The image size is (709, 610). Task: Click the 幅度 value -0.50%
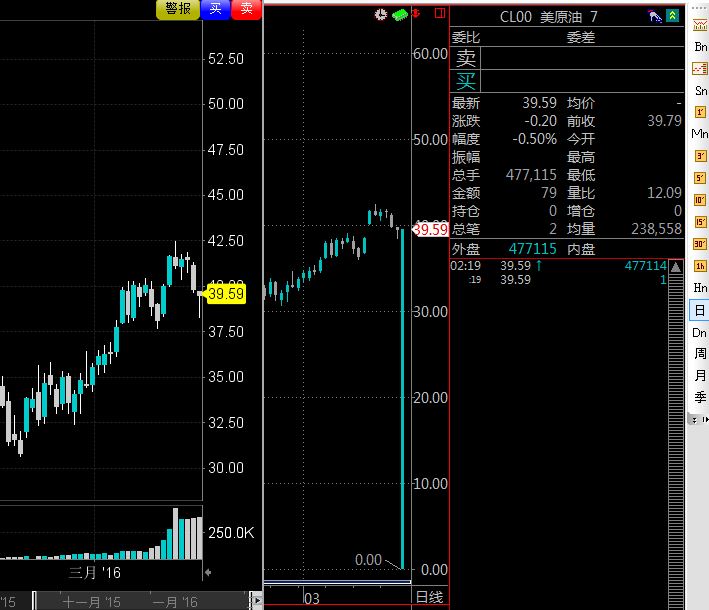click(x=534, y=139)
